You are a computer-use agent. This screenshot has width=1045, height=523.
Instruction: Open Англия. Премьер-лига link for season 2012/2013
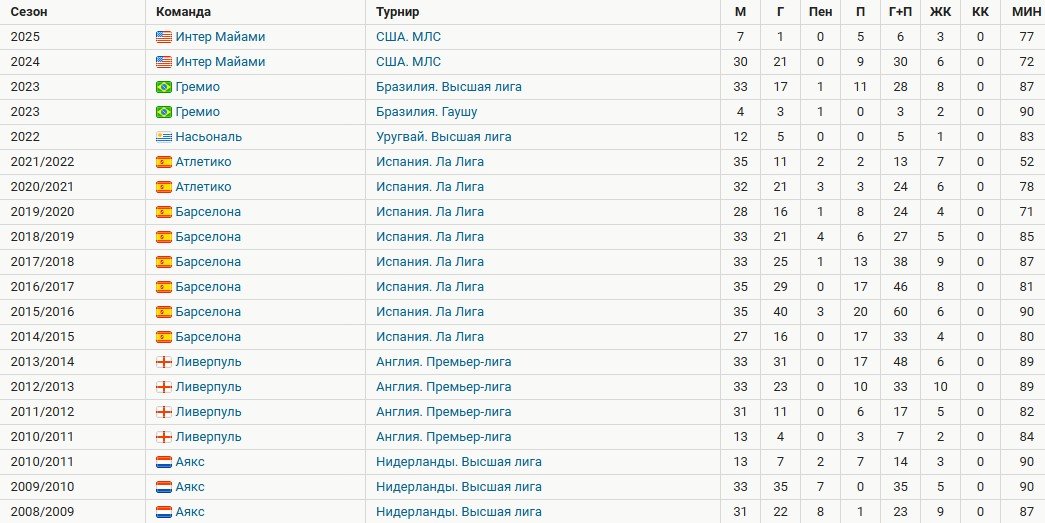443,387
